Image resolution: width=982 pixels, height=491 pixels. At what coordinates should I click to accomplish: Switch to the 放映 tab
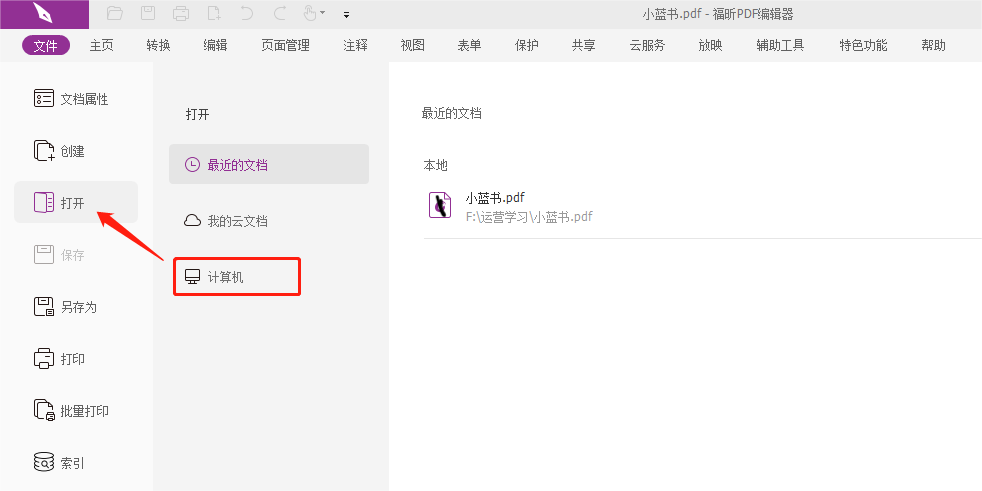click(x=711, y=46)
